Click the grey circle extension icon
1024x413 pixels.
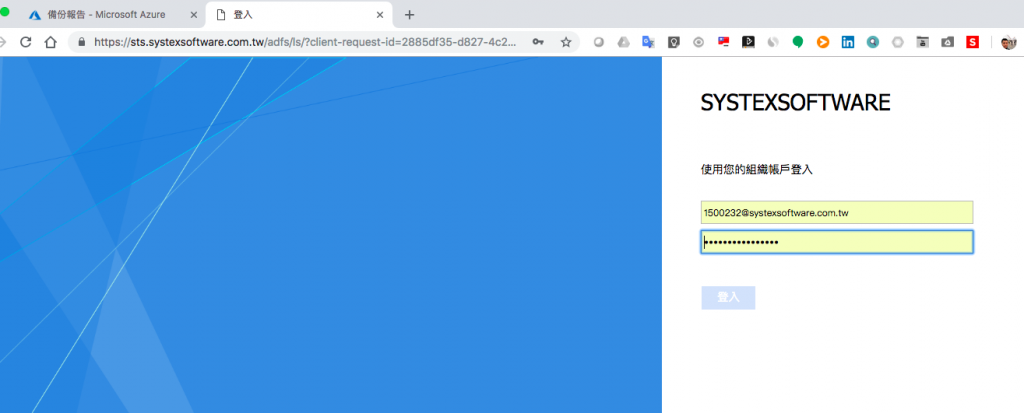(x=598, y=42)
